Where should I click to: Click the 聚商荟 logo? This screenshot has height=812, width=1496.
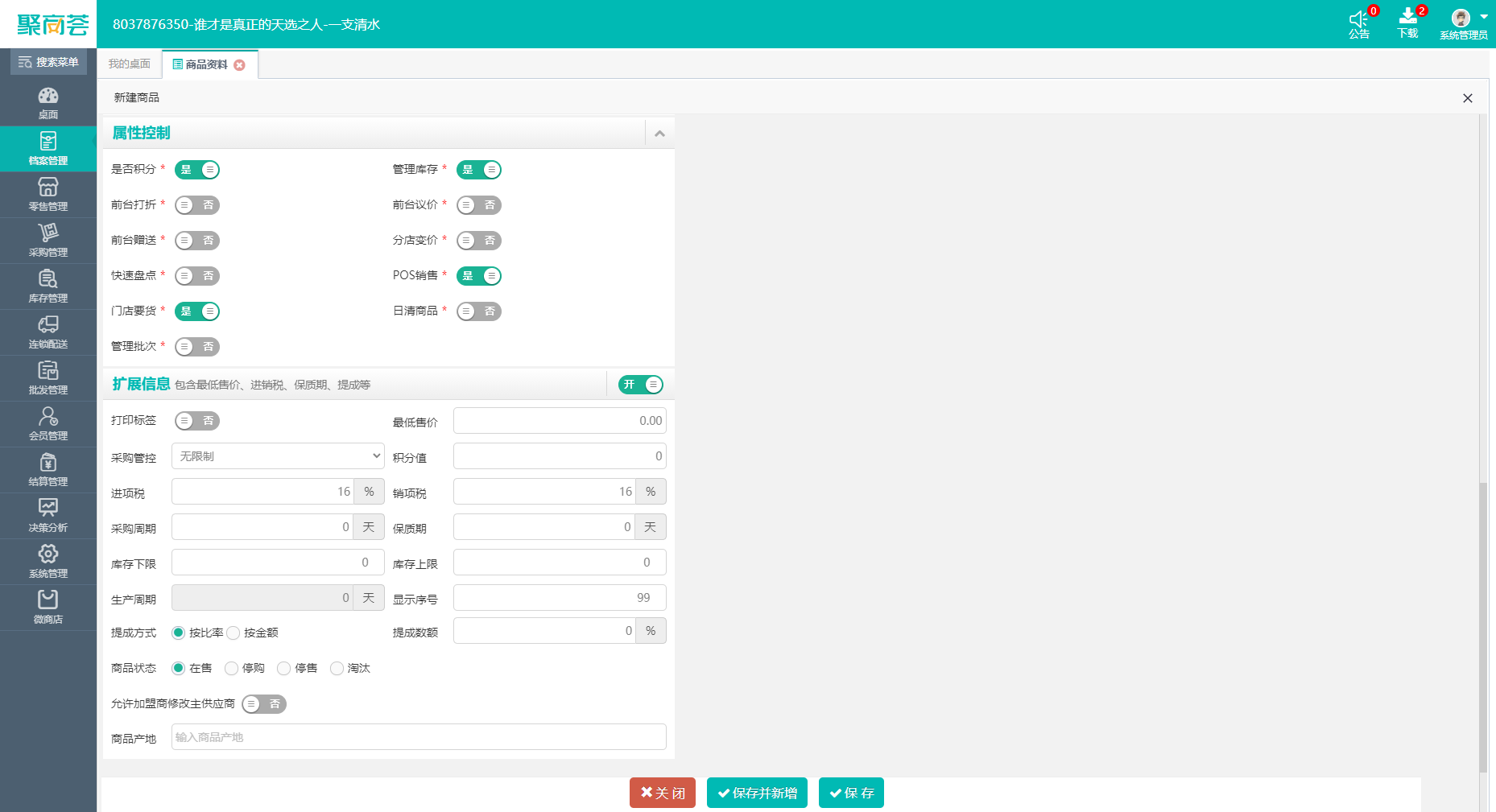click(52, 25)
